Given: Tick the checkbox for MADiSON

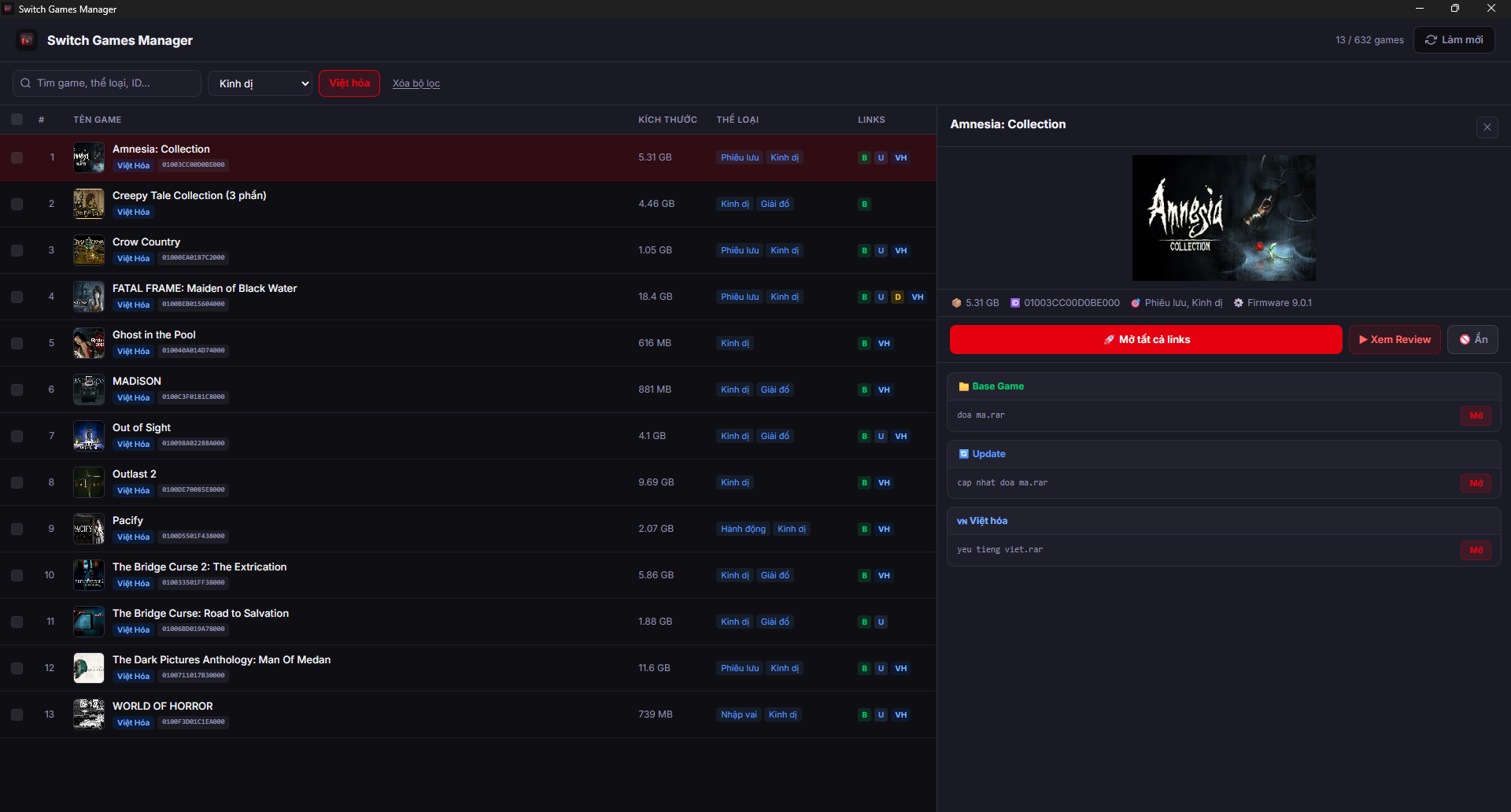Looking at the screenshot, I should pyautogui.click(x=17, y=389).
